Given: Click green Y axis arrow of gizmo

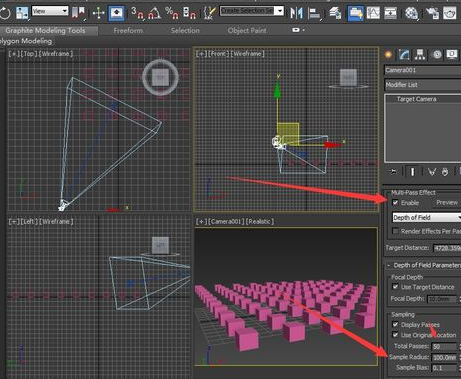Looking at the screenshot, I should click(277, 90).
